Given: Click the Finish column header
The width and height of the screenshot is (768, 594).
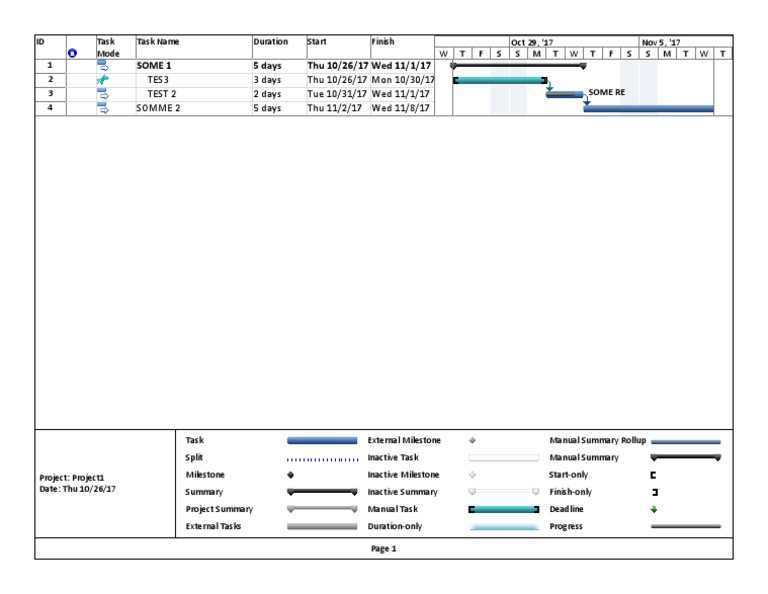Looking at the screenshot, I should (383, 42).
